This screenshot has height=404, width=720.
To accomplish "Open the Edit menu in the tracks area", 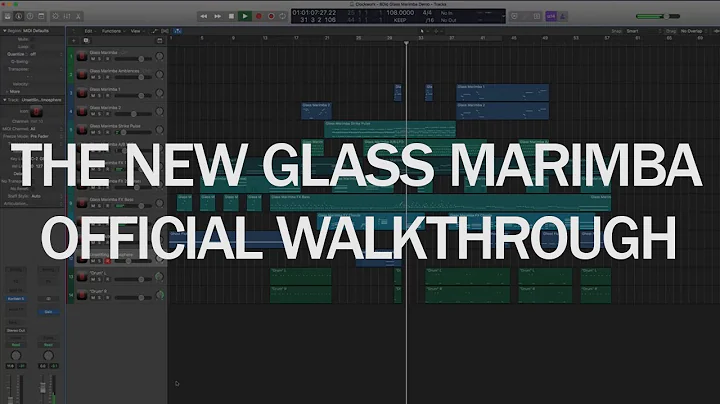I will [x=90, y=31].
